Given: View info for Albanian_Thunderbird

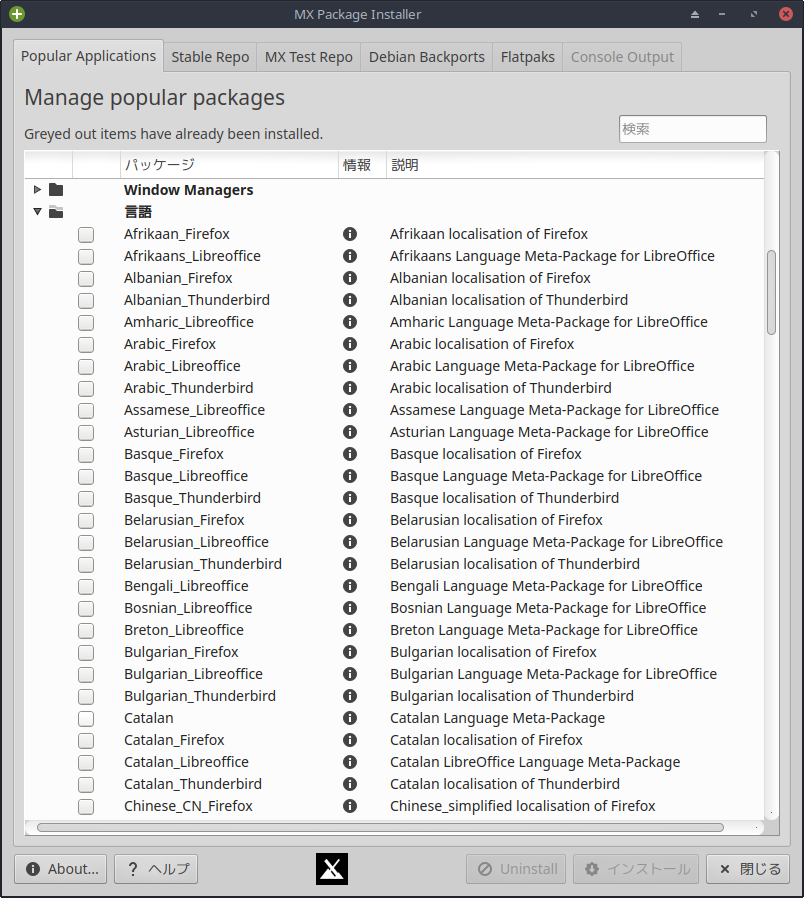Looking at the screenshot, I should pyautogui.click(x=350, y=300).
